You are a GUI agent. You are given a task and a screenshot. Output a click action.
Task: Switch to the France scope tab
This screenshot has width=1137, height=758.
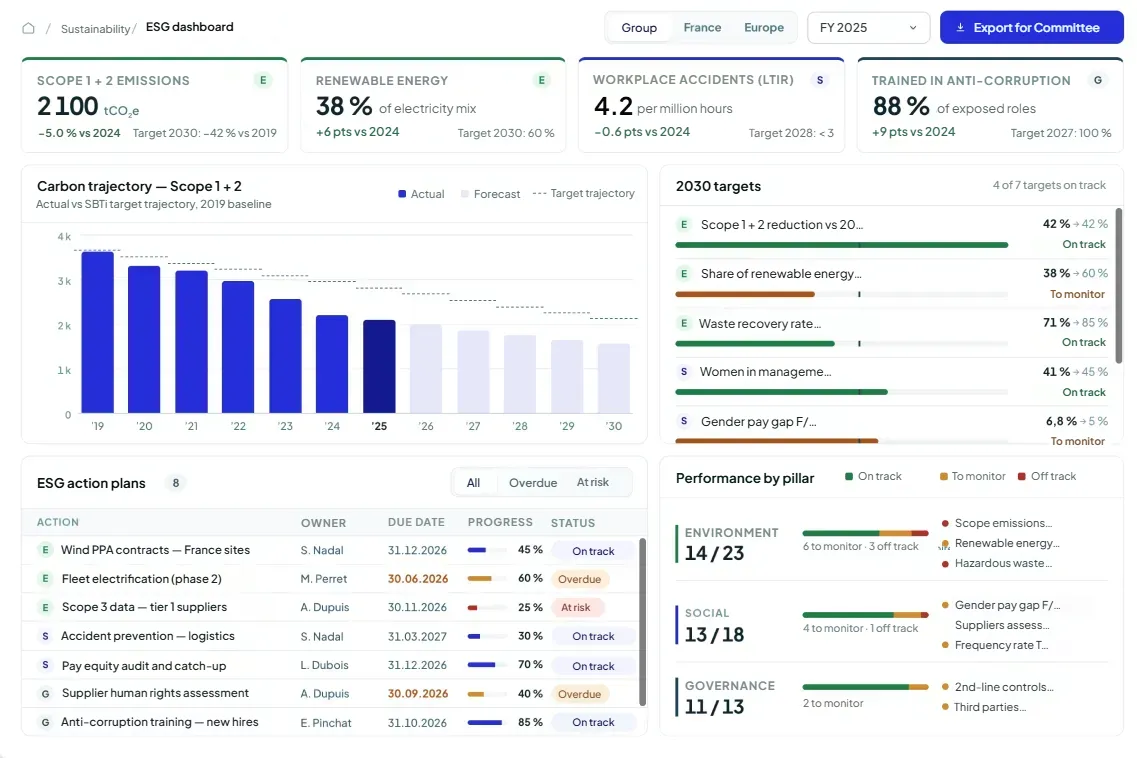coord(702,28)
